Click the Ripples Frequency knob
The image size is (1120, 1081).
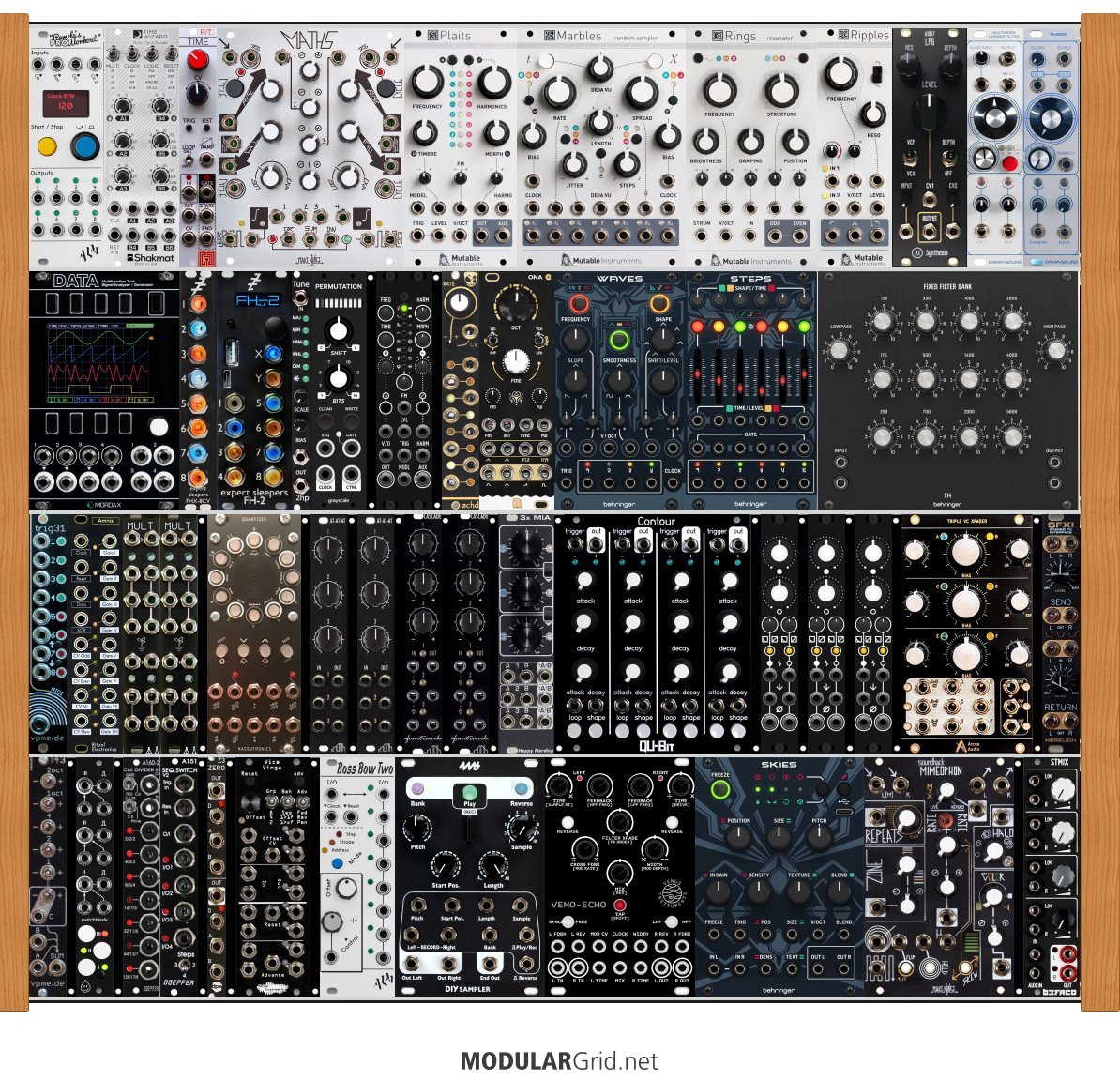[841, 73]
